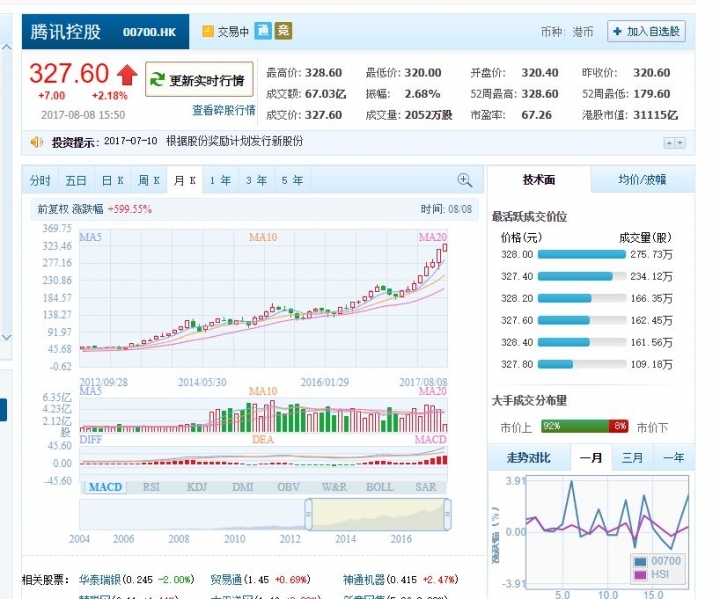720x599 pixels.
Task: Select BOLL indicator tab
Action: [380, 487]
